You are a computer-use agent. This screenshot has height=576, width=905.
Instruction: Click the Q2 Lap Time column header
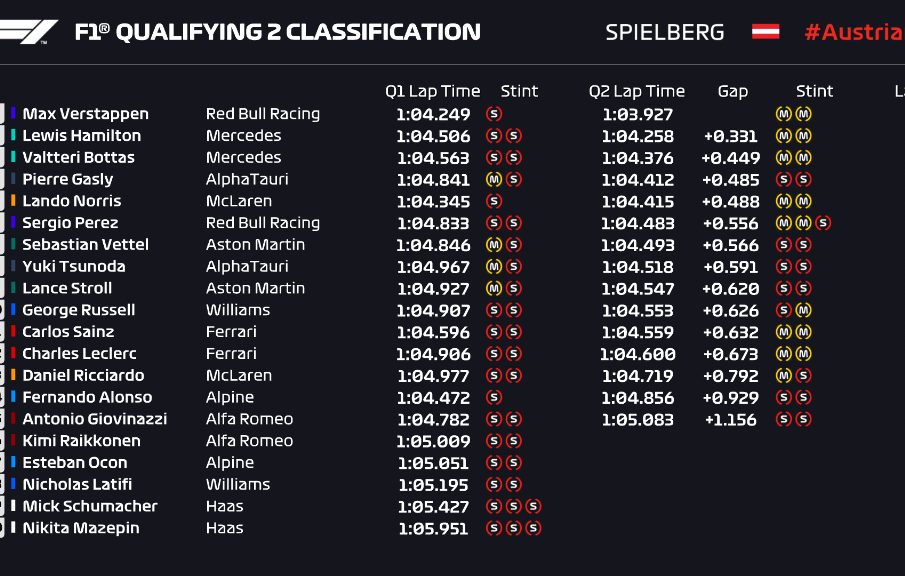click(637, 91)
